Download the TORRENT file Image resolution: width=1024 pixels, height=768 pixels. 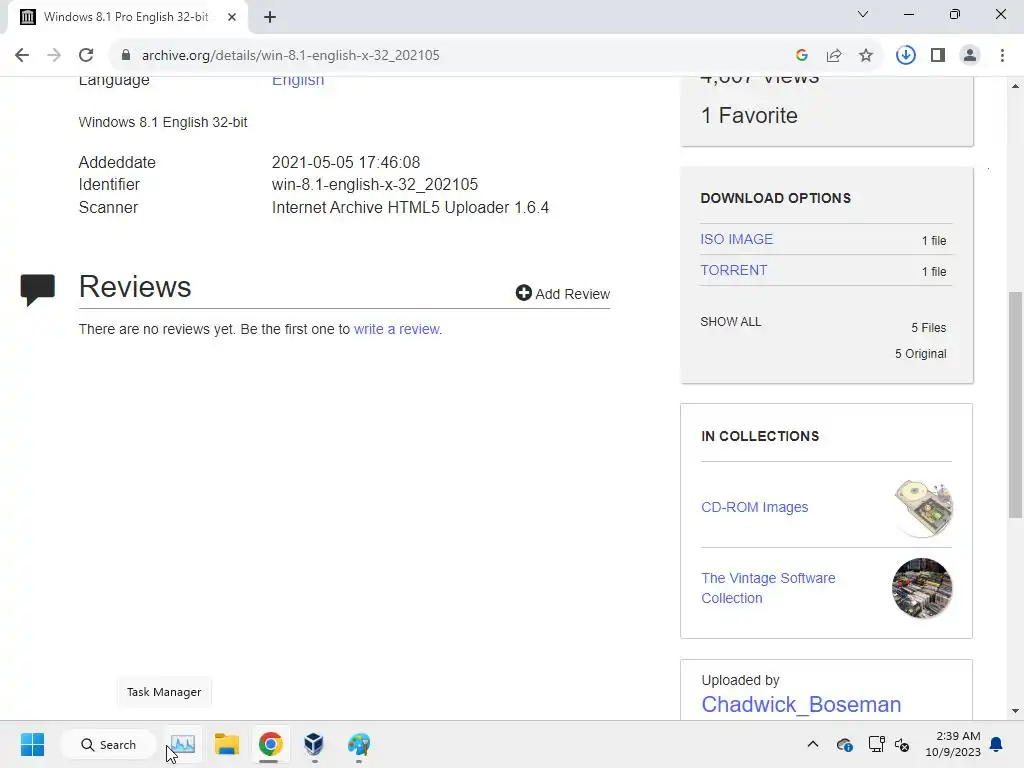pyautogui.click(x=733, y=270)
